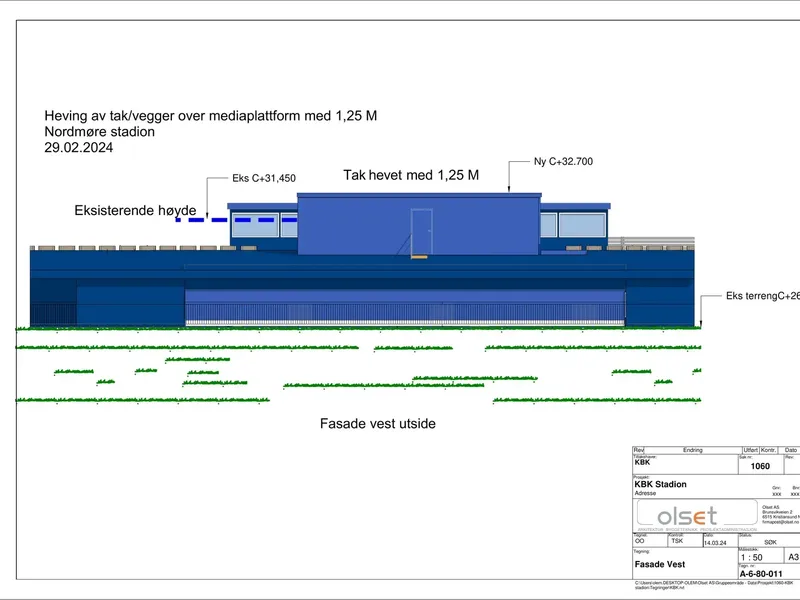Click the 'Tak hevet med 1,25 M' label
Image resolution: width=800 pixels, height=600 pixels.
coord(411,175)
